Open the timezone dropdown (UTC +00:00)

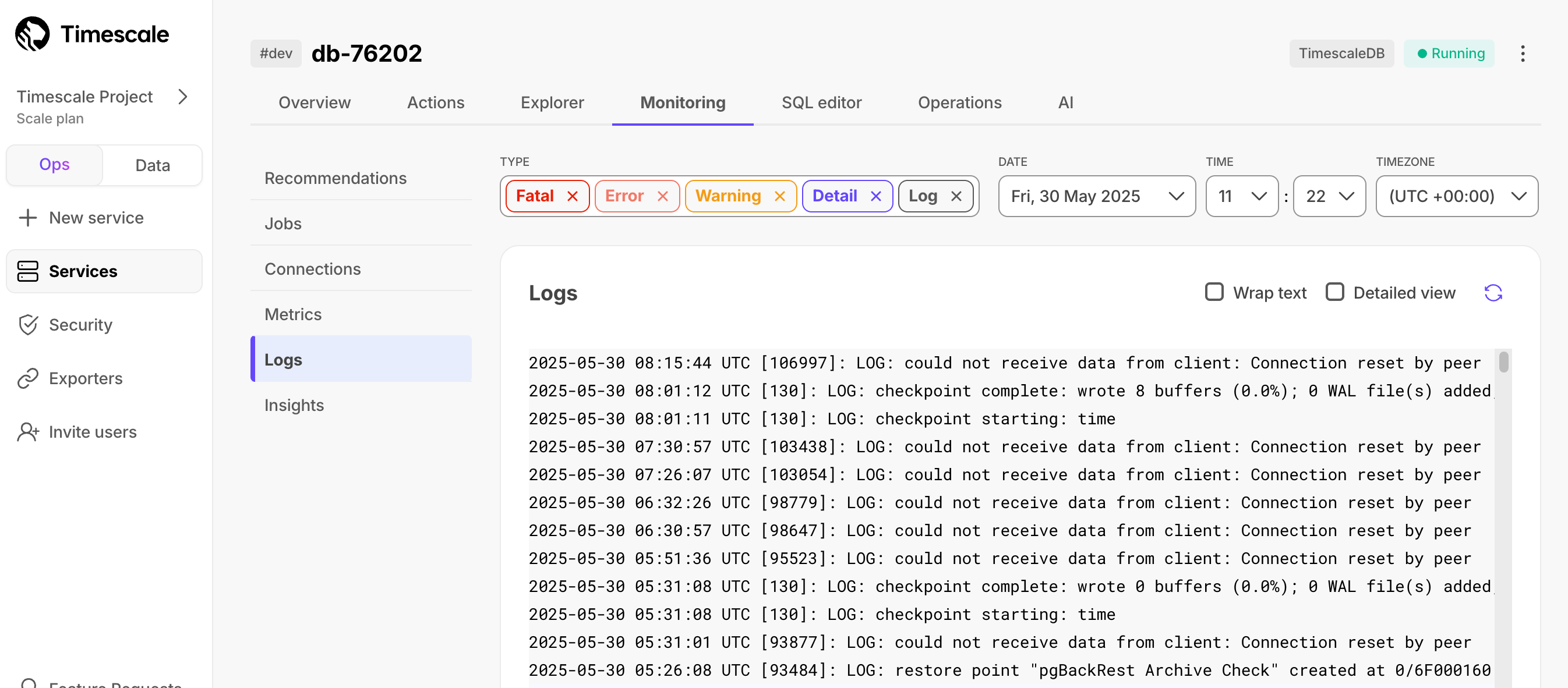pyautogui.click(x=1457, y=197)
